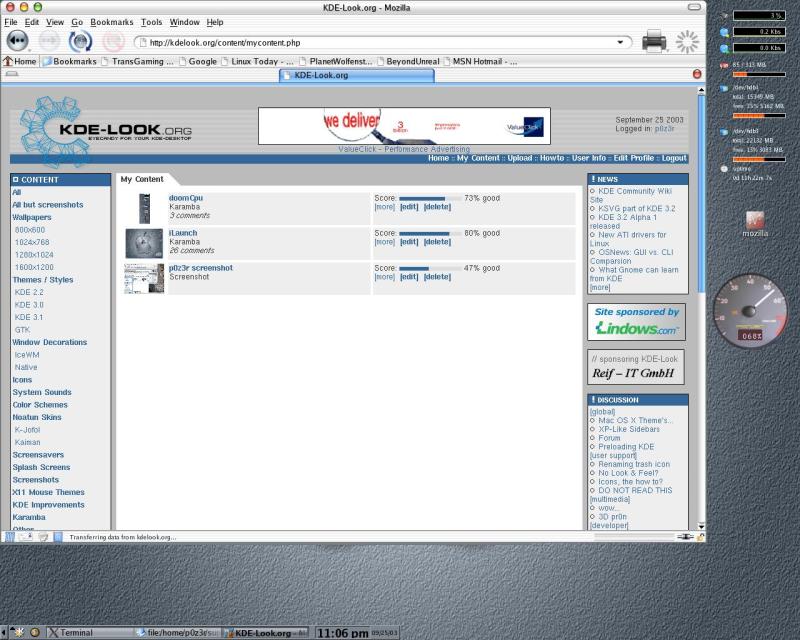The height and width of the screenshot is (640, 800).
Task: Click the Edit Profile link
Action: tap(634, 158)
